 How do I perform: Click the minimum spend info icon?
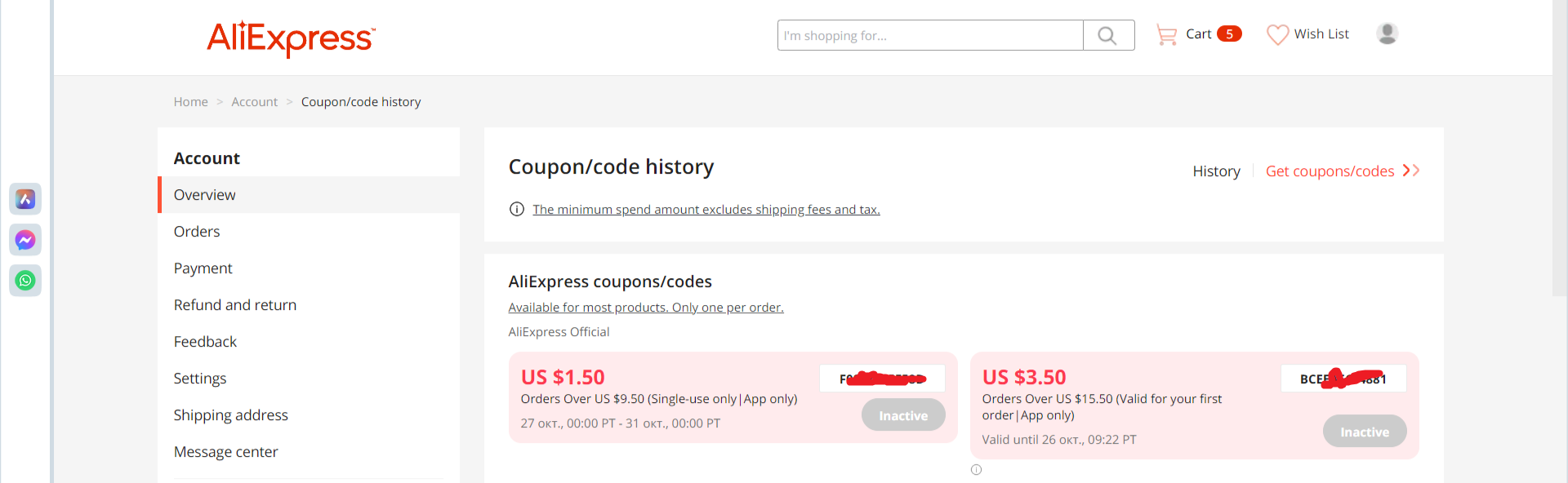516,210
